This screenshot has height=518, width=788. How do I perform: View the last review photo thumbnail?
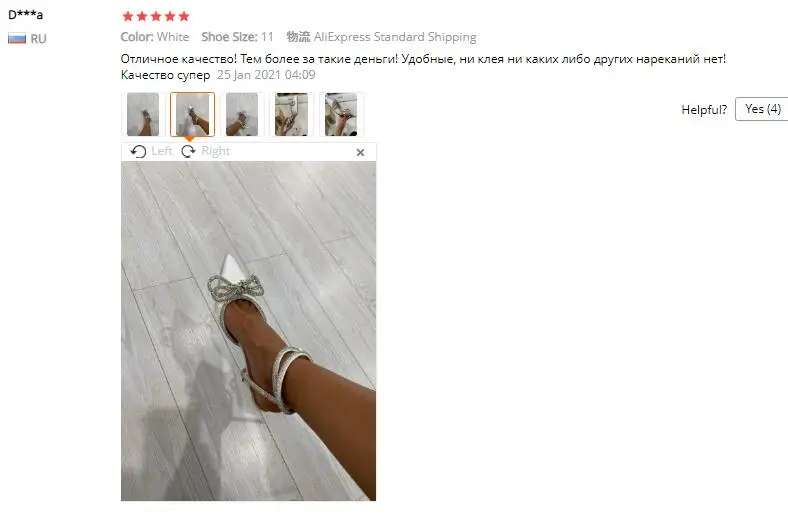click(341, 114)
